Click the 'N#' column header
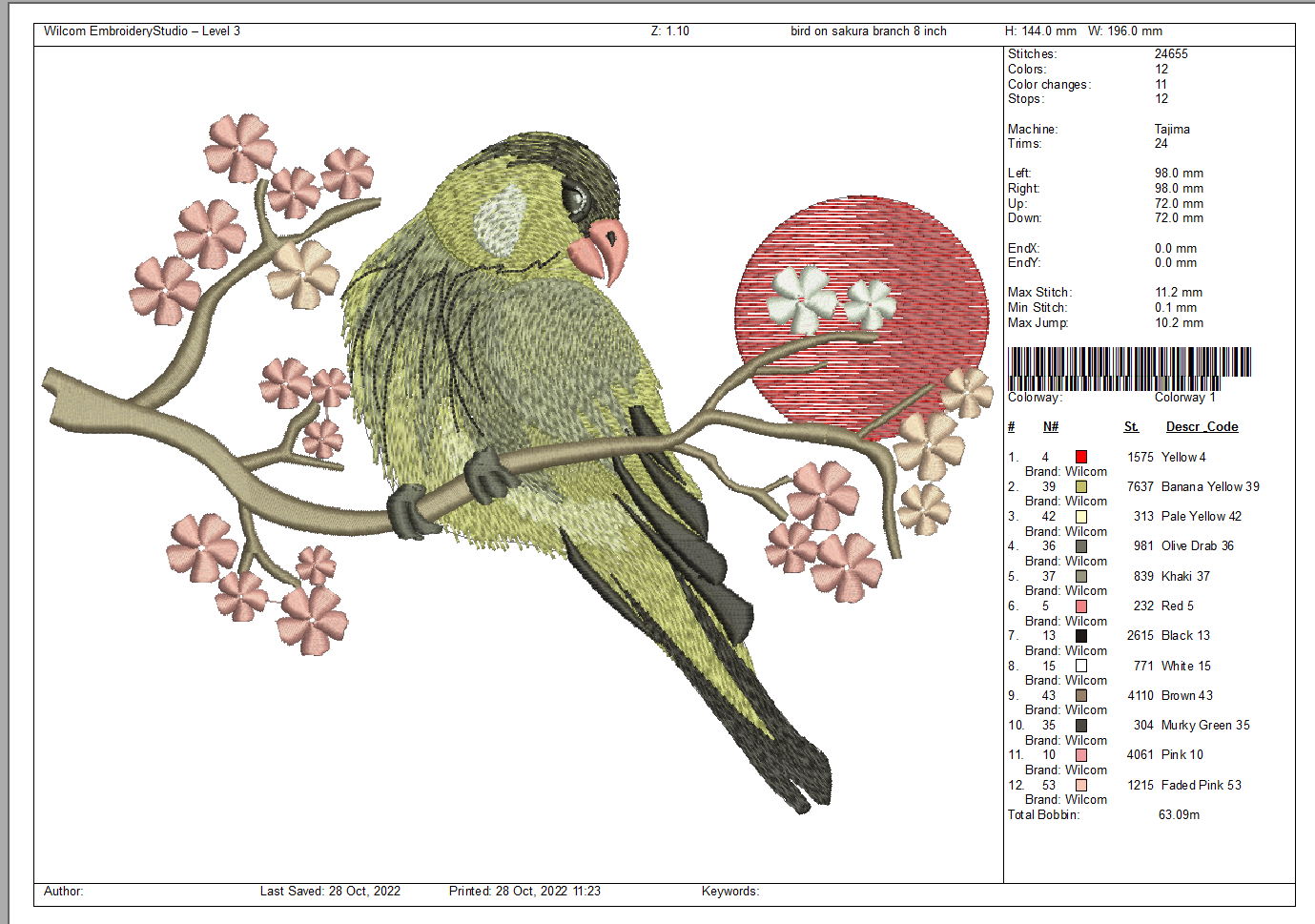1315x924 pixels. tap(1051, 426)
